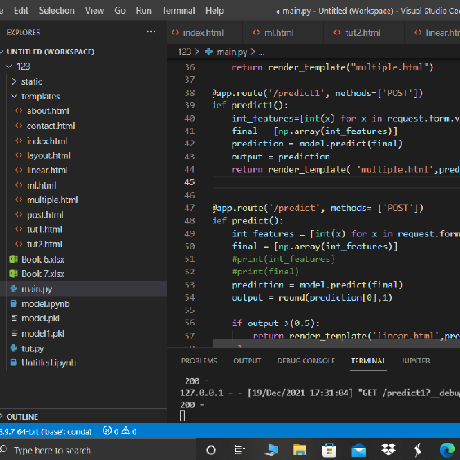The image size is (460, 460).
Task: Click the errors count icon in status bar
Action: point(107,431)
